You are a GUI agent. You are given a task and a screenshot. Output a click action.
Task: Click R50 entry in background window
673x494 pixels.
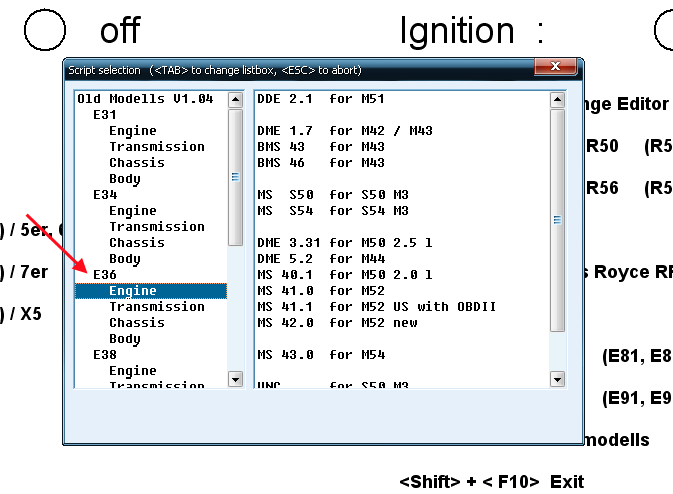coord(602,146)
